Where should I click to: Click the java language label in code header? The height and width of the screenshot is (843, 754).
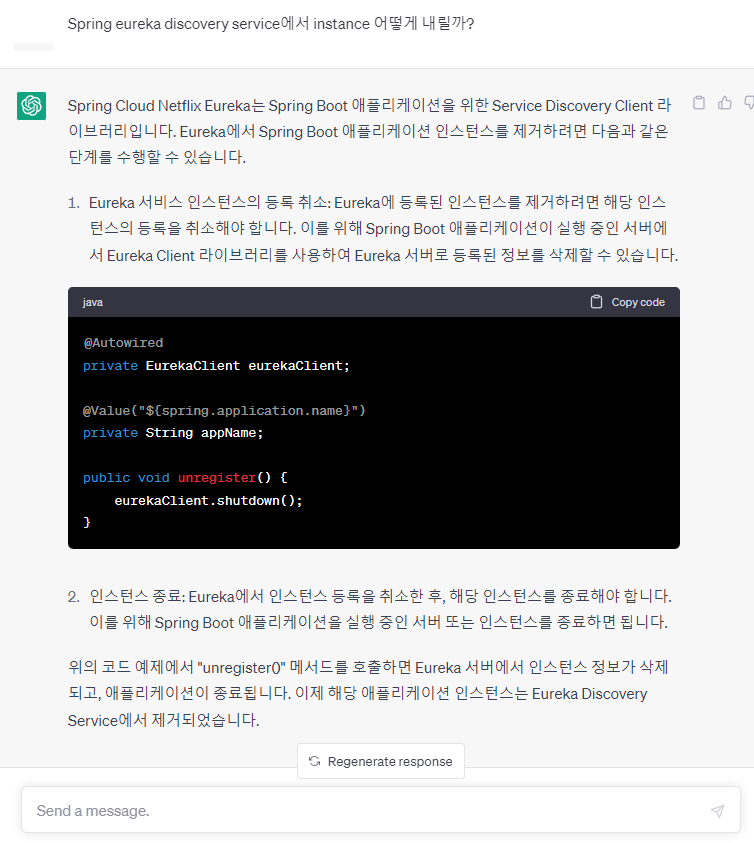(93, 302)
